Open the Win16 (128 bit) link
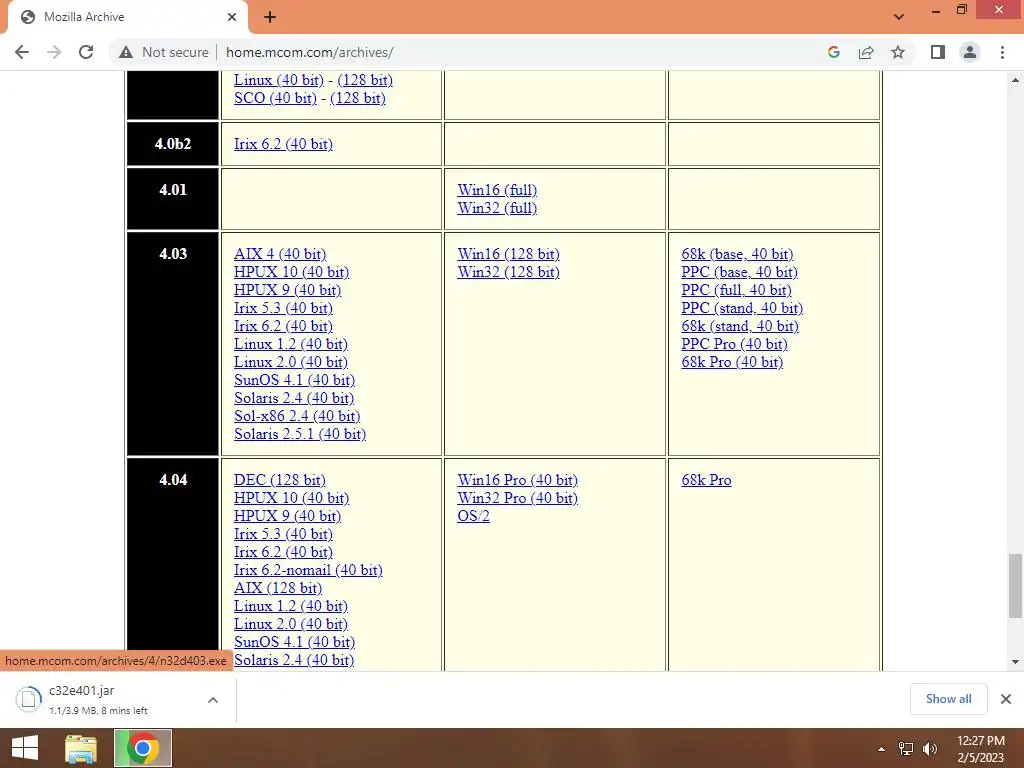The width and height of the screenshot is (1024, 768). click(x=508, y=253)
